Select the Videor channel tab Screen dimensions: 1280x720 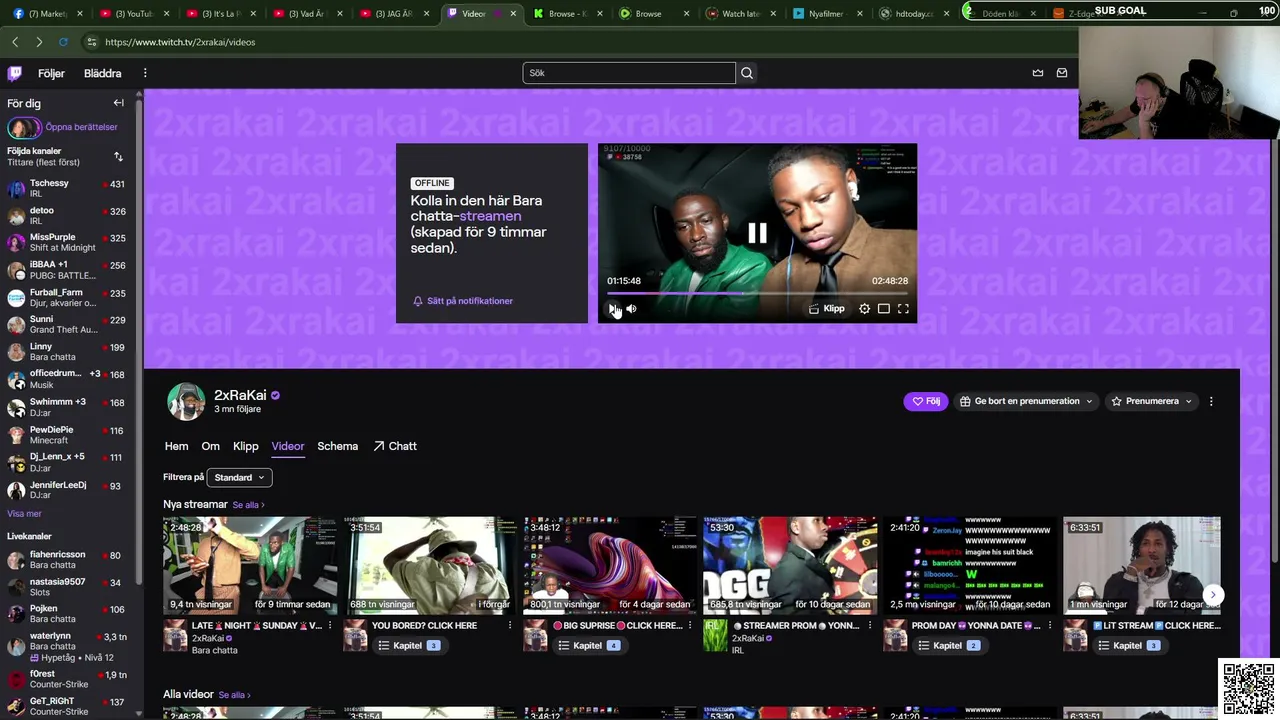288,446
